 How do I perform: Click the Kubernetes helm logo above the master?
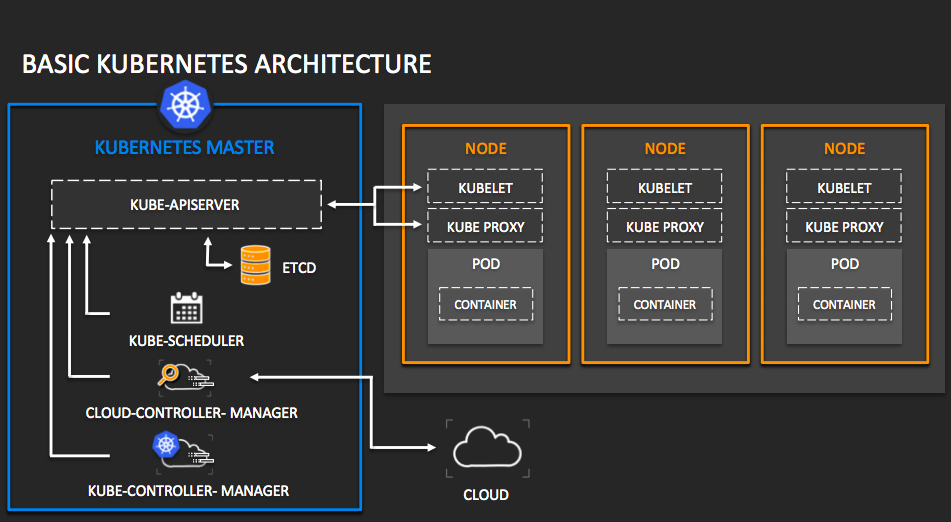click(x=185, y=105)
